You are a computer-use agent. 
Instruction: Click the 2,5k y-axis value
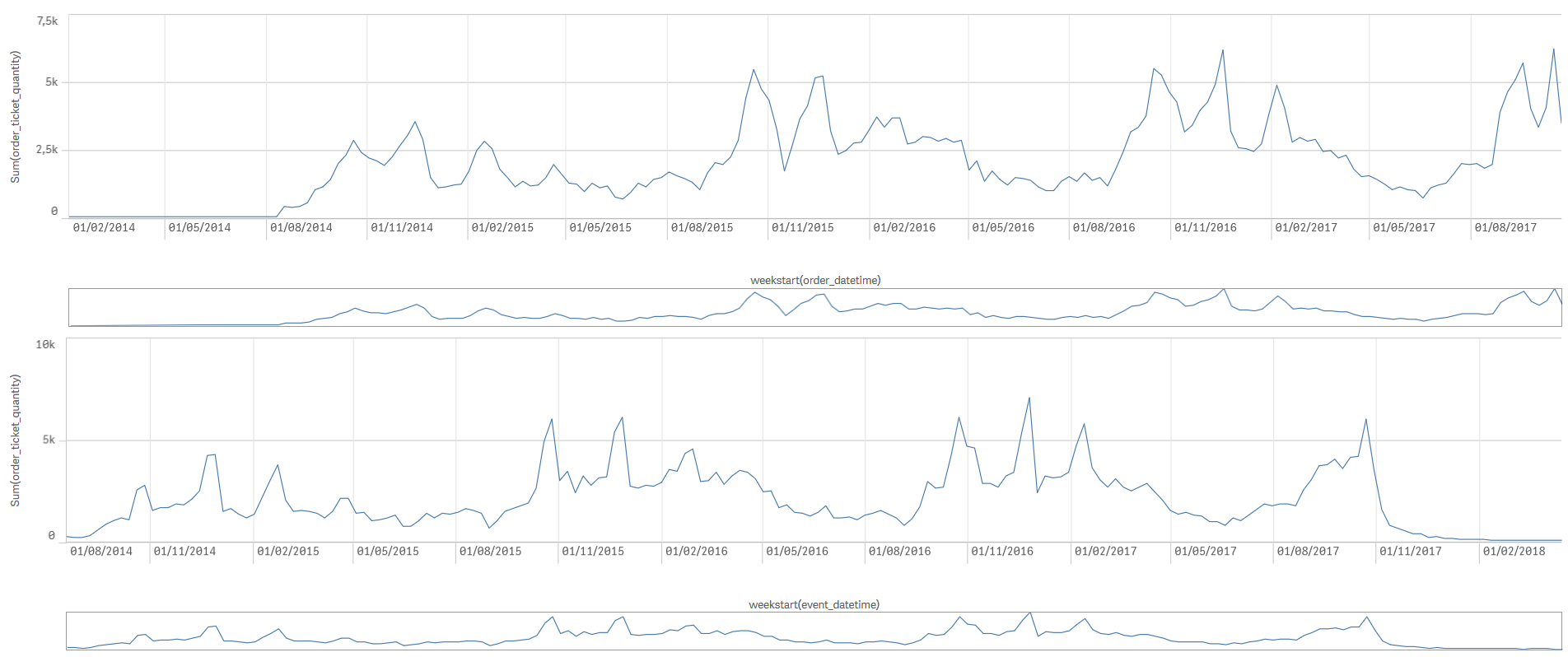47,149
